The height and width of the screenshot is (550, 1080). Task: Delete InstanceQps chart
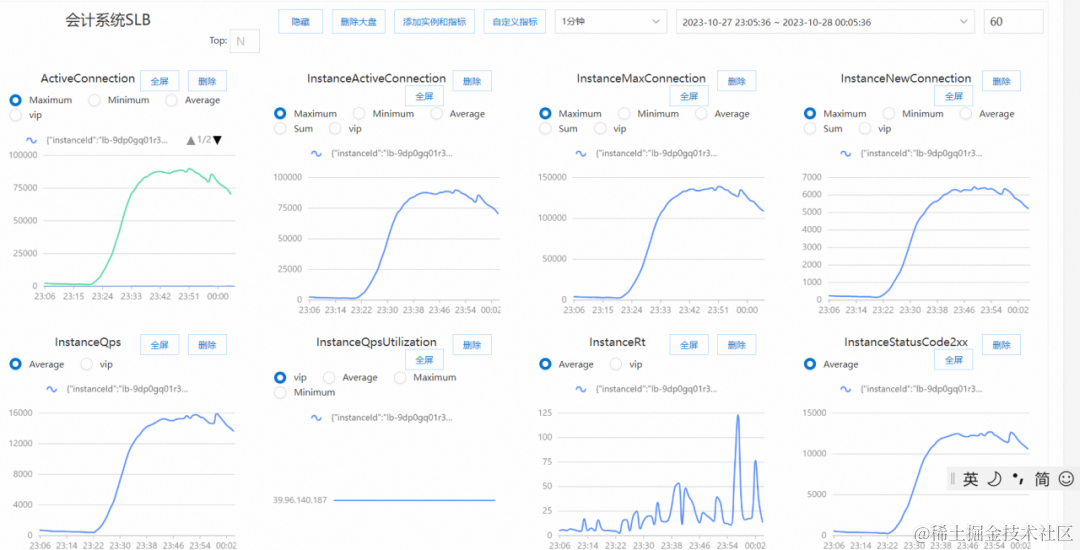(207, 345)
